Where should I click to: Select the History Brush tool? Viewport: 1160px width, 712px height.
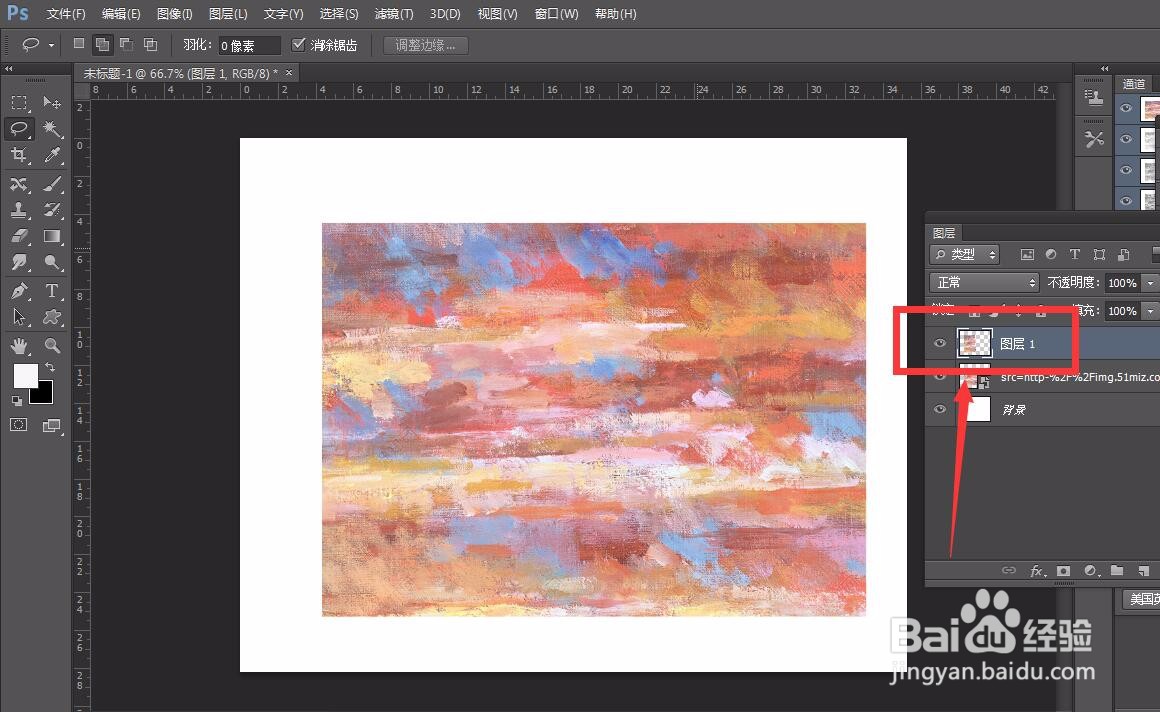52,210
